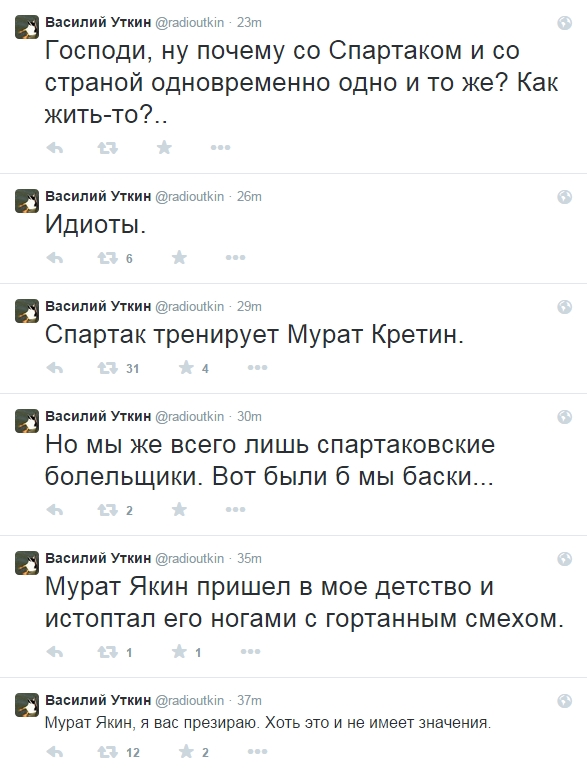Open the @radioutkin handle in 26m tweet
This screenshot has height=773, width=587.
tap(190, 196)
